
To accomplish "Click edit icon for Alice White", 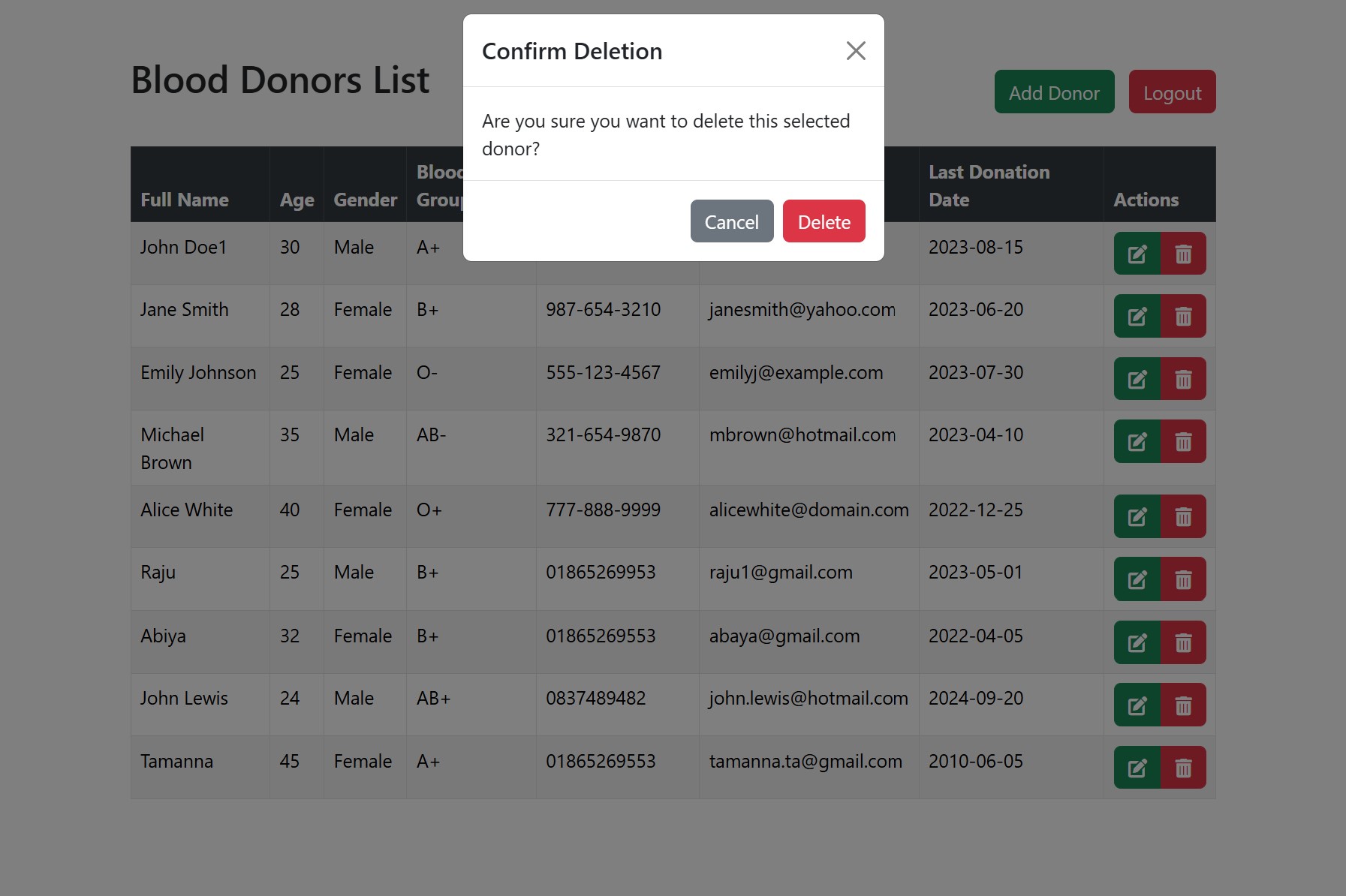I will [1137, 516].
